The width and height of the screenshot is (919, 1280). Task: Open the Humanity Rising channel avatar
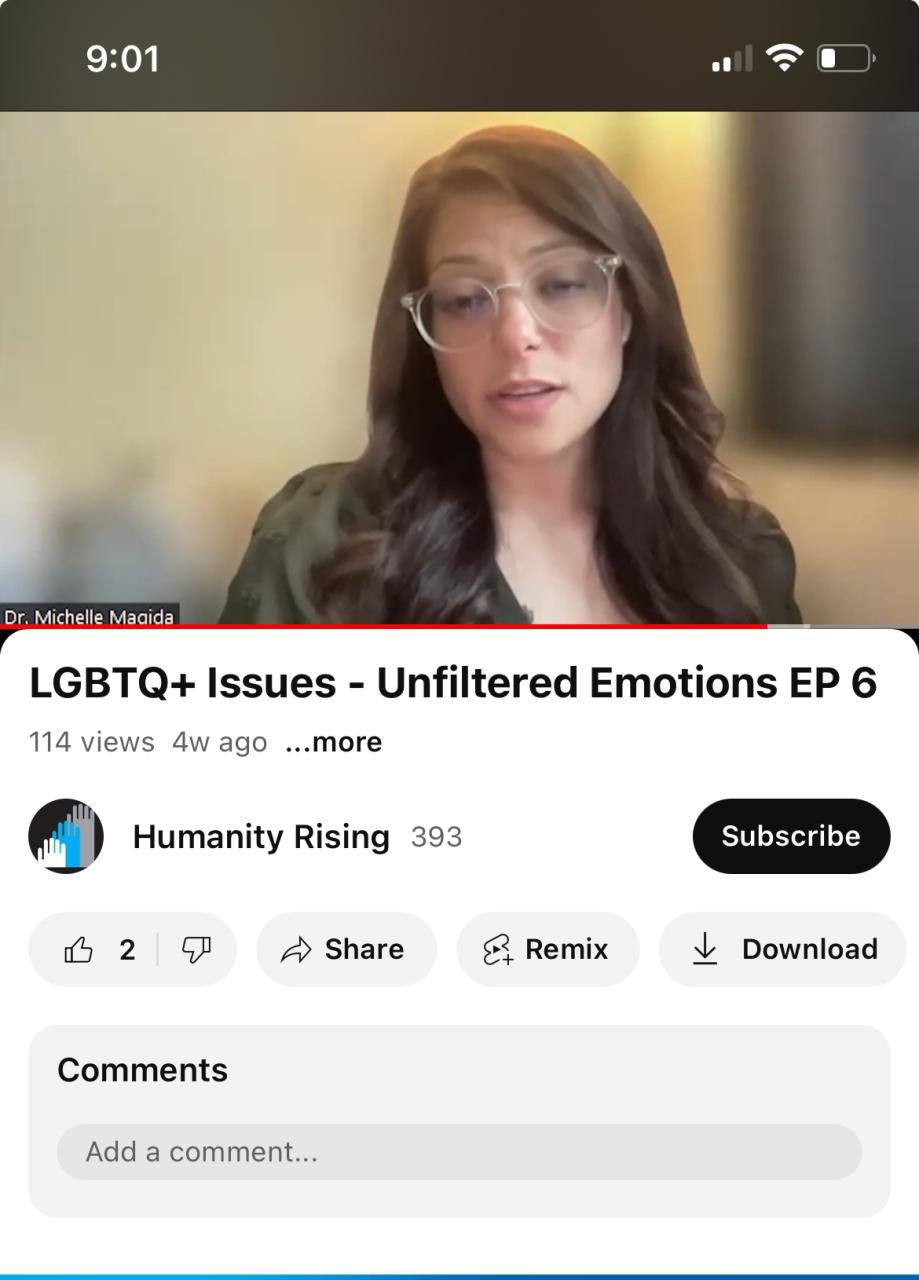coord(66,836)
